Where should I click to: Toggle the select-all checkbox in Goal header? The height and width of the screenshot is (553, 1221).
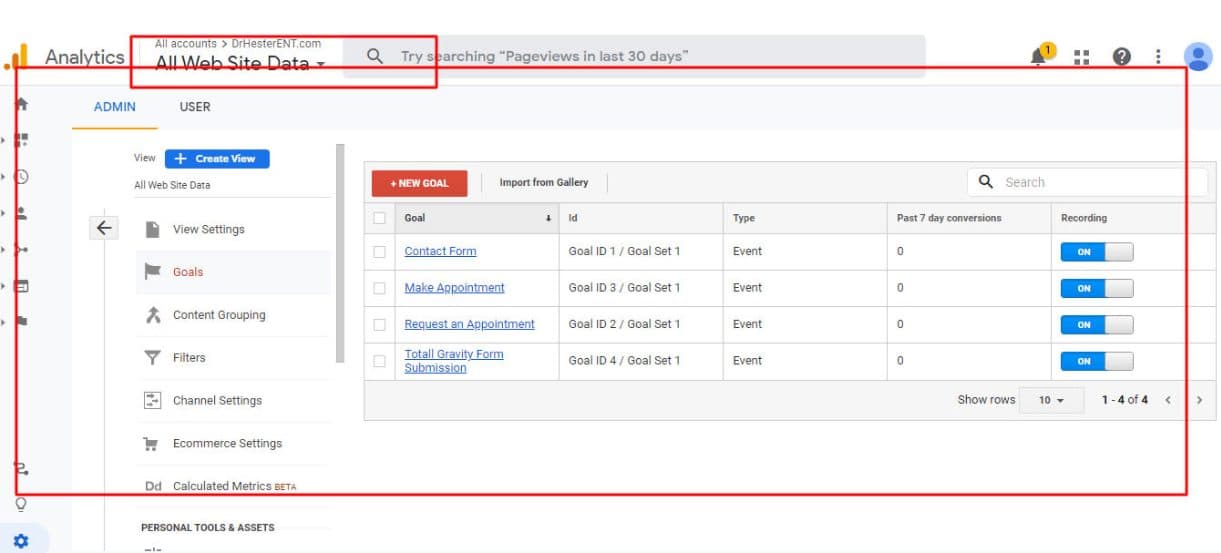[x=379, y=218]
